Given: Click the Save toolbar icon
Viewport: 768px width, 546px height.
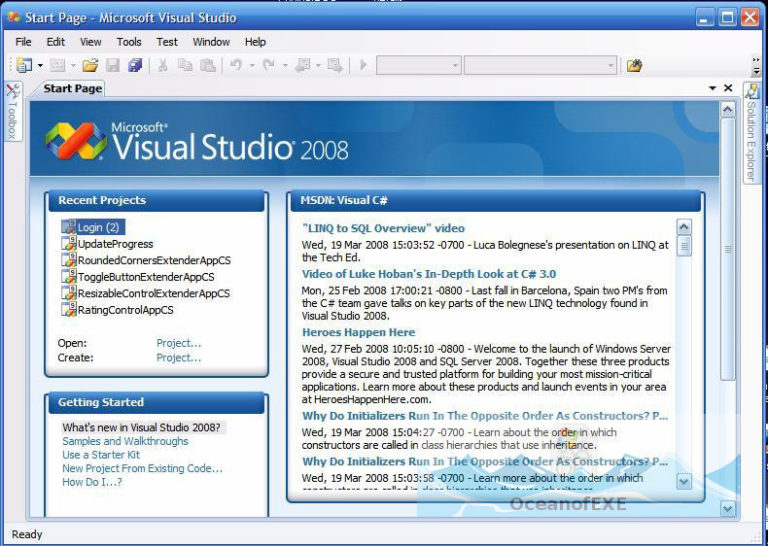Looking at the screenshot, I should [x=113, y=65].
